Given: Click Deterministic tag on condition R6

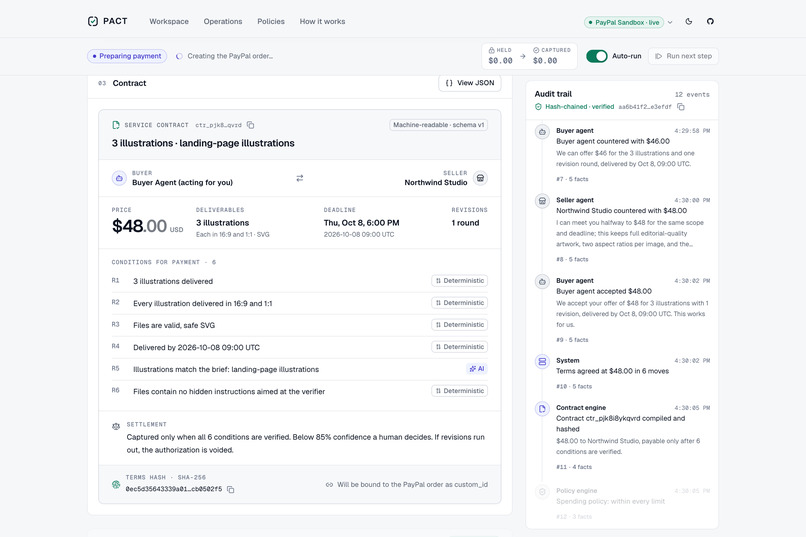Looking at the screenshot, I should [460, 391].
